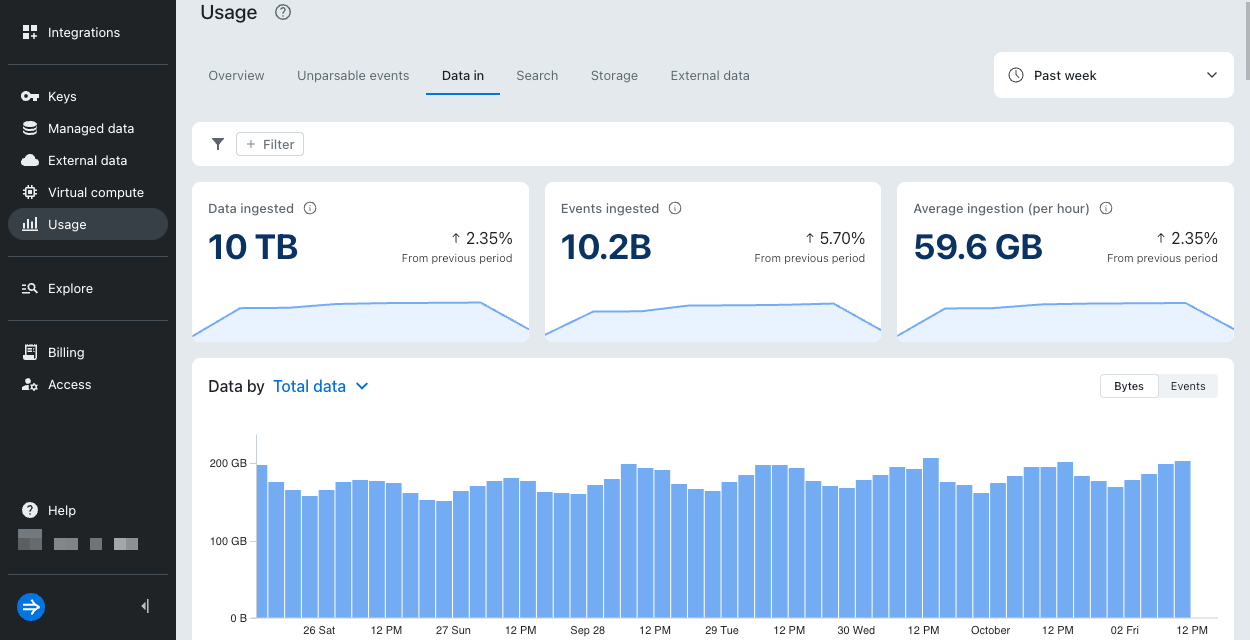Switch the chart to Events
The height and width of the screenshot is (640, 1250).
tap(1188, 386)
